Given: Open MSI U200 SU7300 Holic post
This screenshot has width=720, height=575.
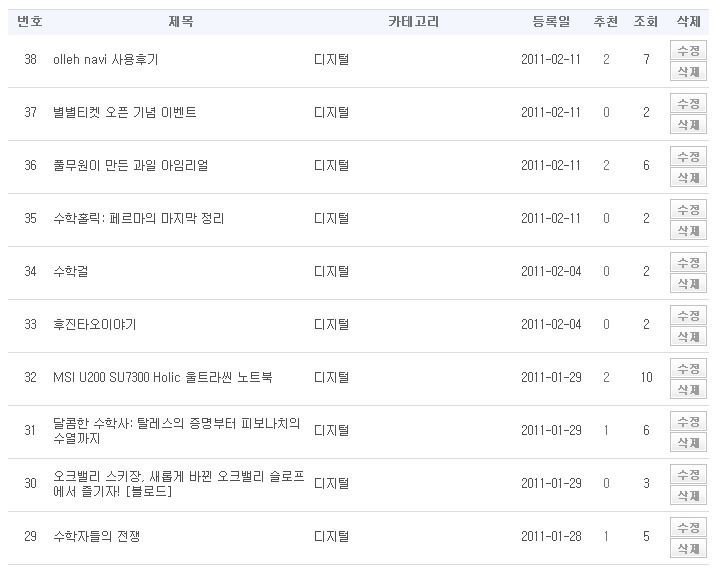Looking at the screenshot, I should click(163, 377).
